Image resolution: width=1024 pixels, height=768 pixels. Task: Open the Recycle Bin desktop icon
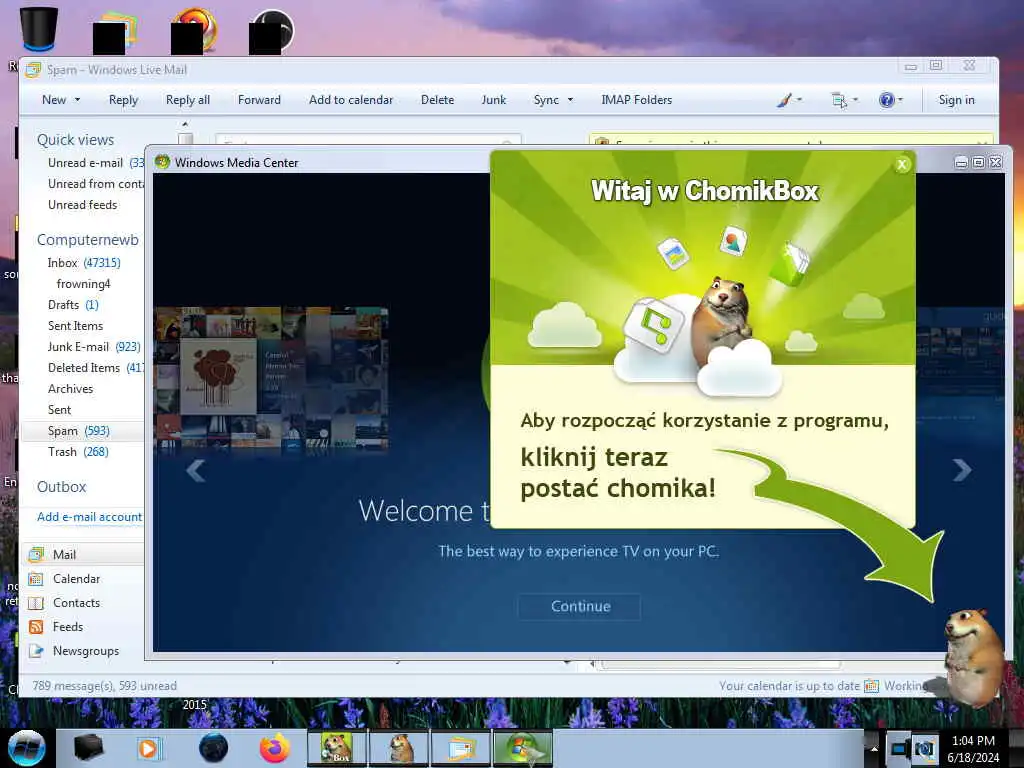(38, 30)
